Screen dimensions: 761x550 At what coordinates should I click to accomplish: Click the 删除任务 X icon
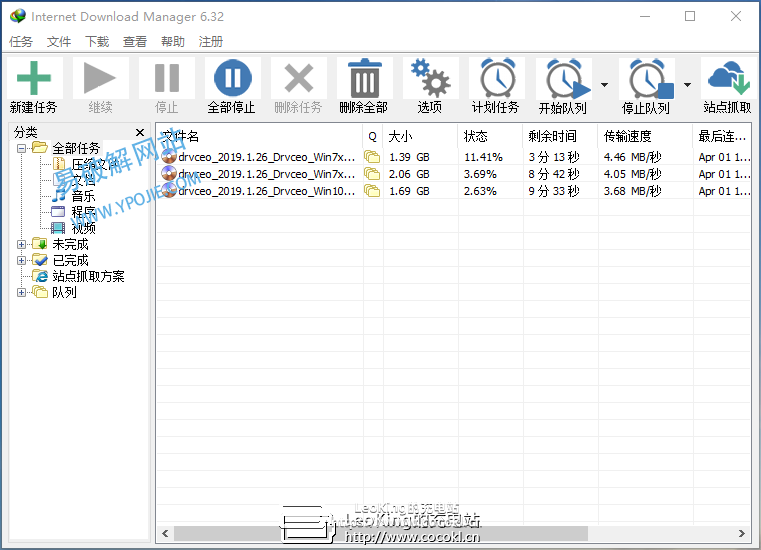tap(298, 78)
